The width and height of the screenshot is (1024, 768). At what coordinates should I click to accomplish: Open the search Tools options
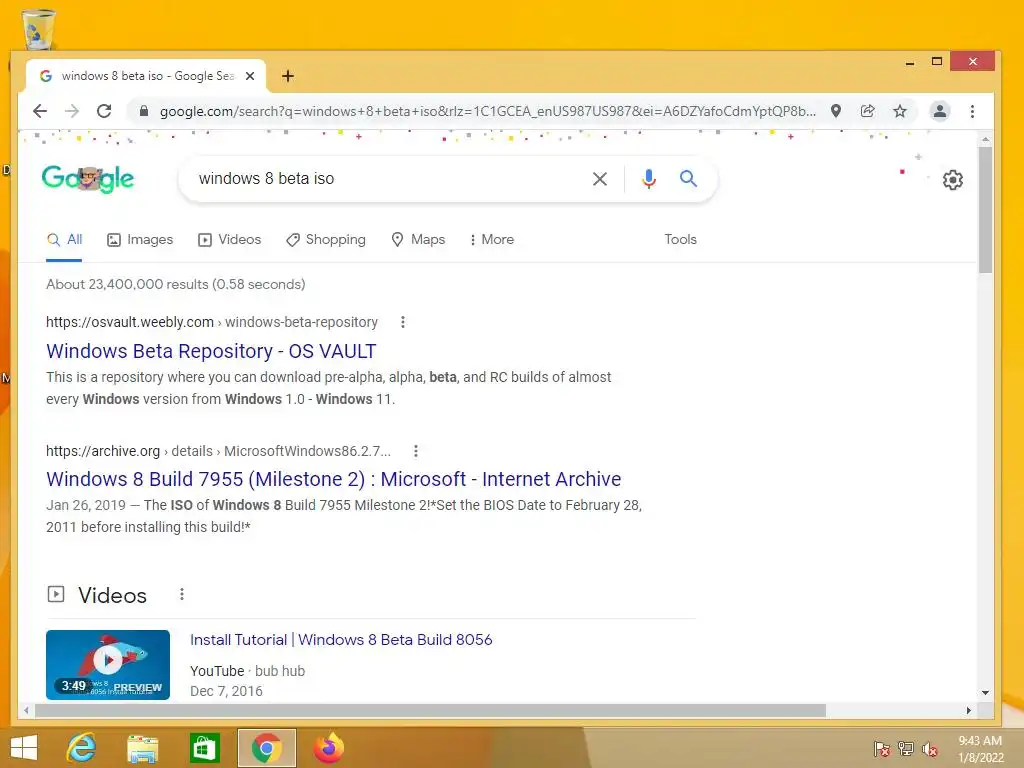680,240
